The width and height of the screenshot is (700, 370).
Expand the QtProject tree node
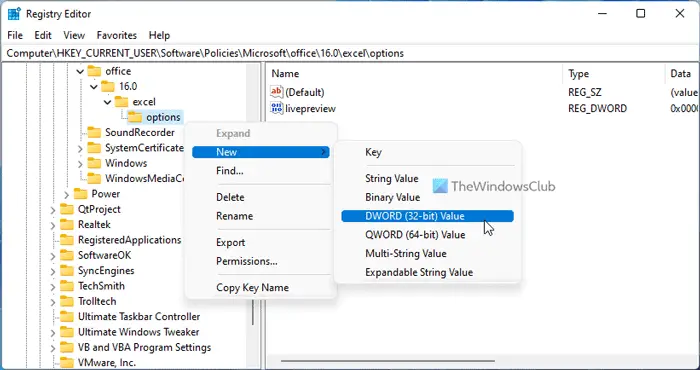pyautogui.click(x=53, y=210)
